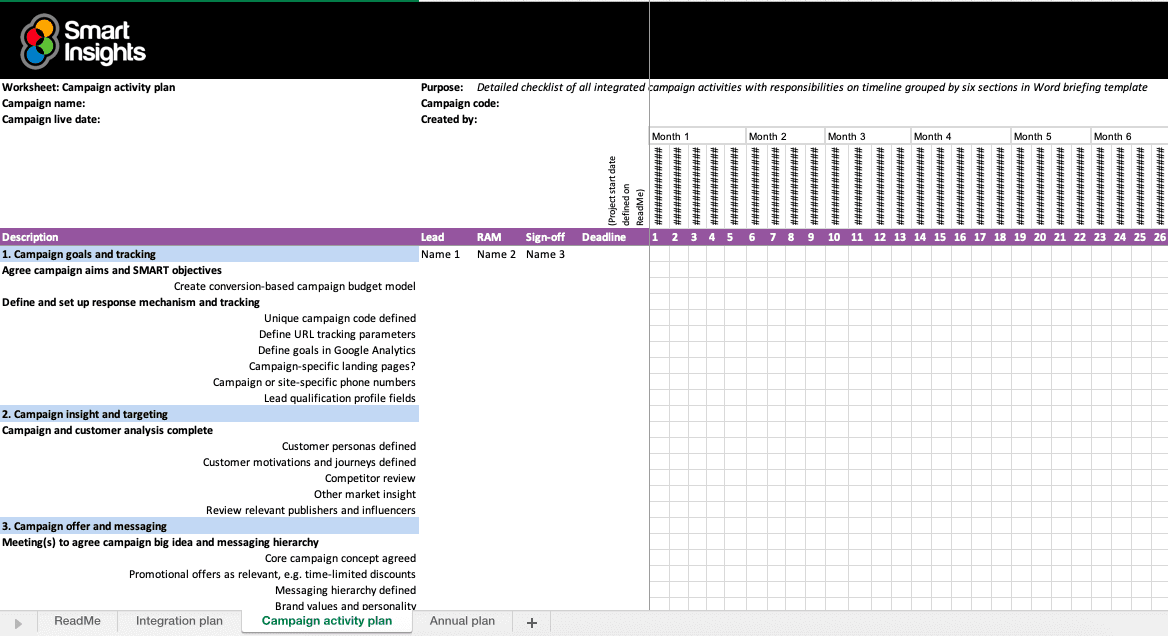The image size is (1168, 636).
Task: Select the Campaign activity plan tab
Action: pyautogui.click(x=326, y=621)
